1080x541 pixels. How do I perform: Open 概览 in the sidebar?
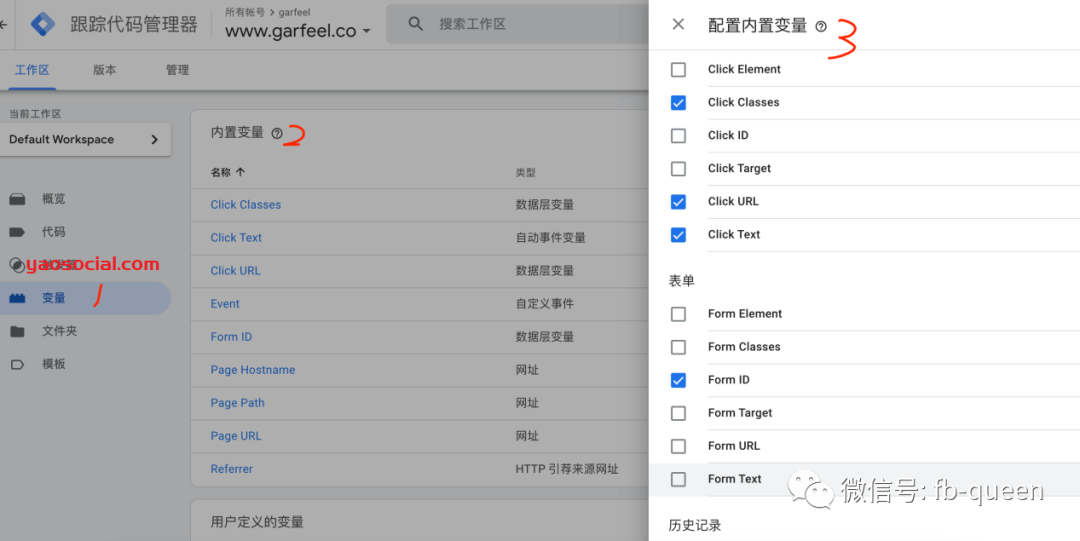click(54, 199)
